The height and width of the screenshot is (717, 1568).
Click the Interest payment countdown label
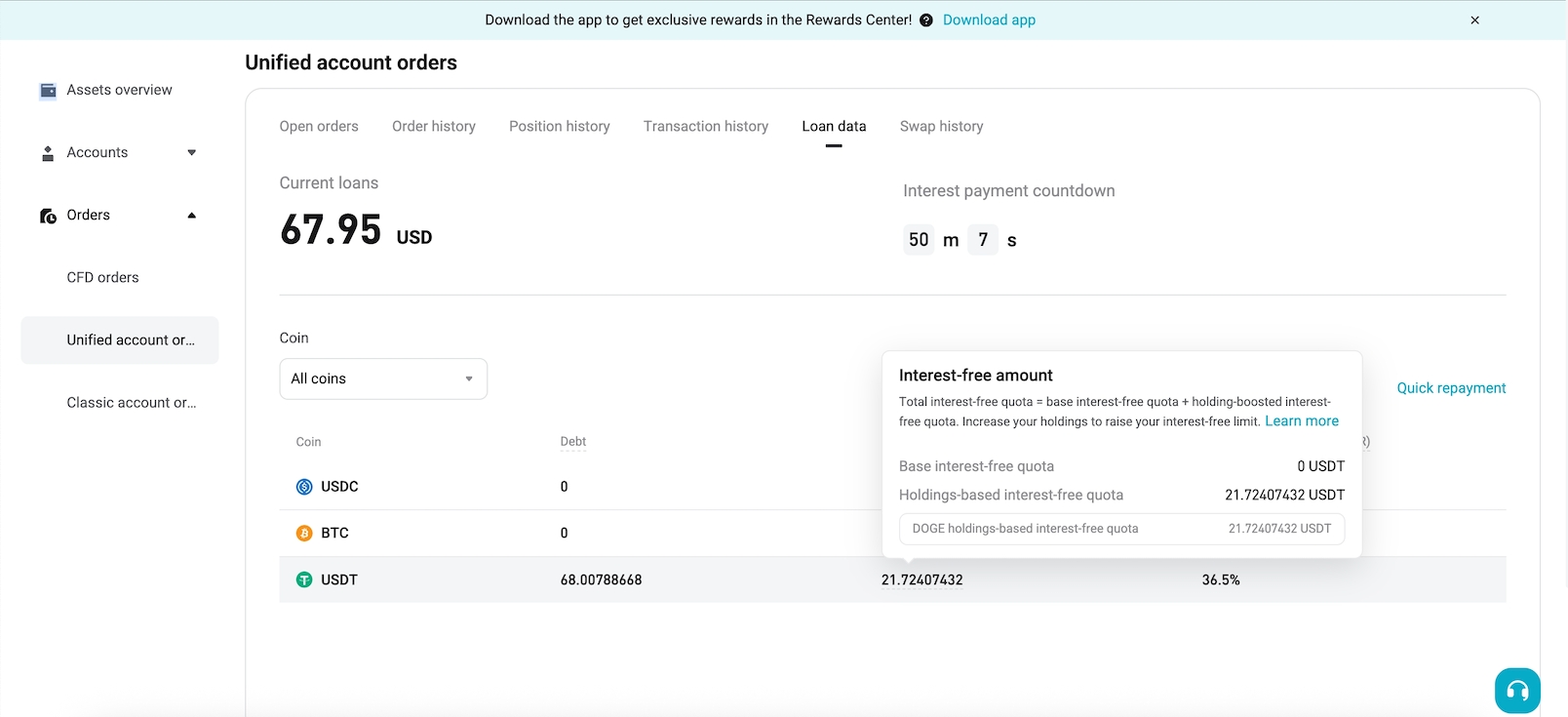click(x=1009, y=191)
